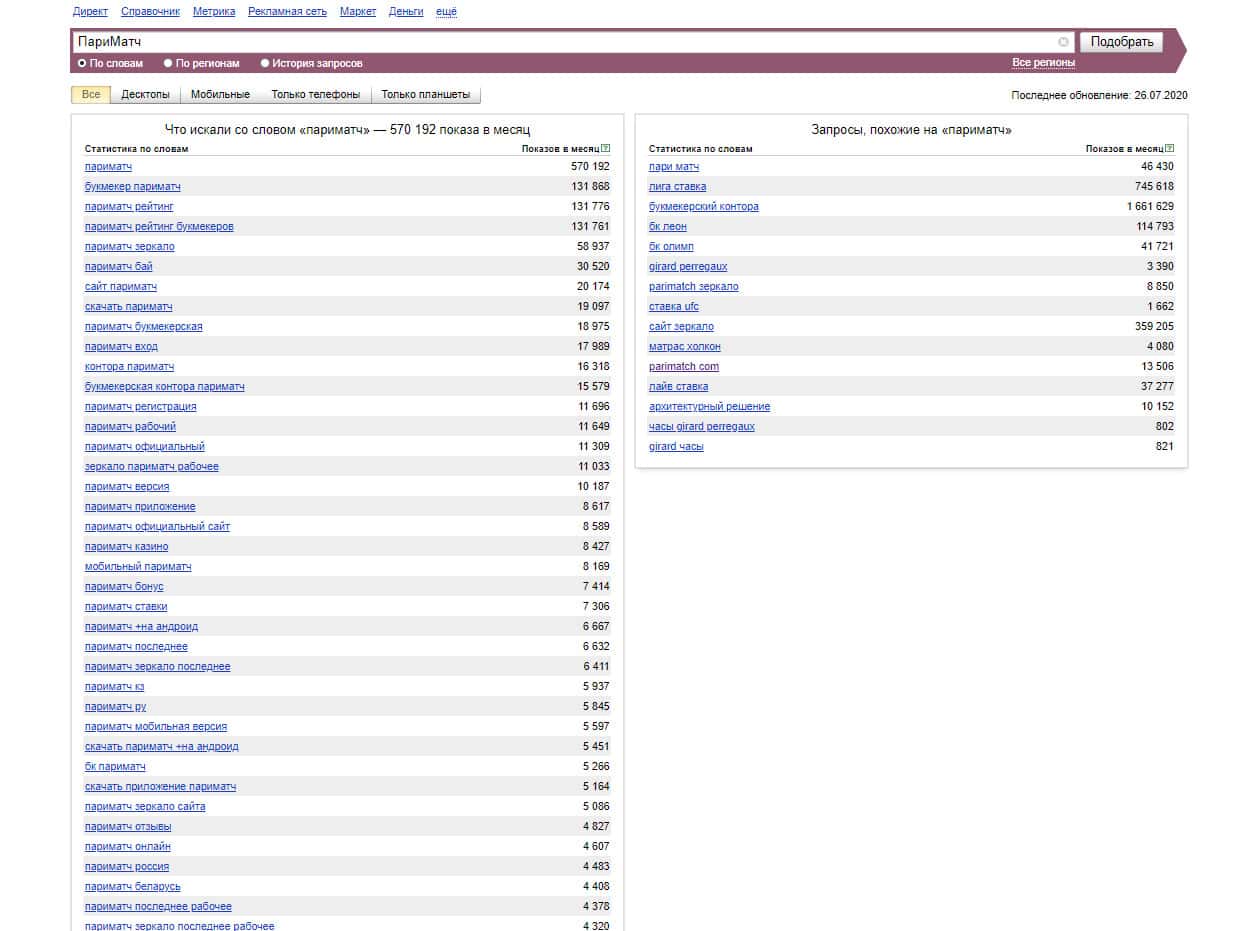Click into the search field containing 'ПариМатч'
This screenshot has height=931, width=1248.
coord(560,42)
